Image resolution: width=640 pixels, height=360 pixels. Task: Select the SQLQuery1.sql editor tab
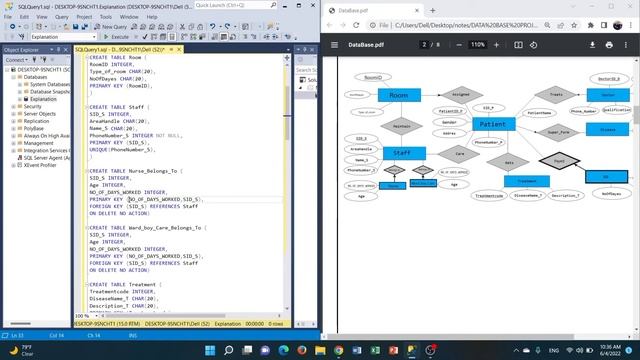pos(120,49)
